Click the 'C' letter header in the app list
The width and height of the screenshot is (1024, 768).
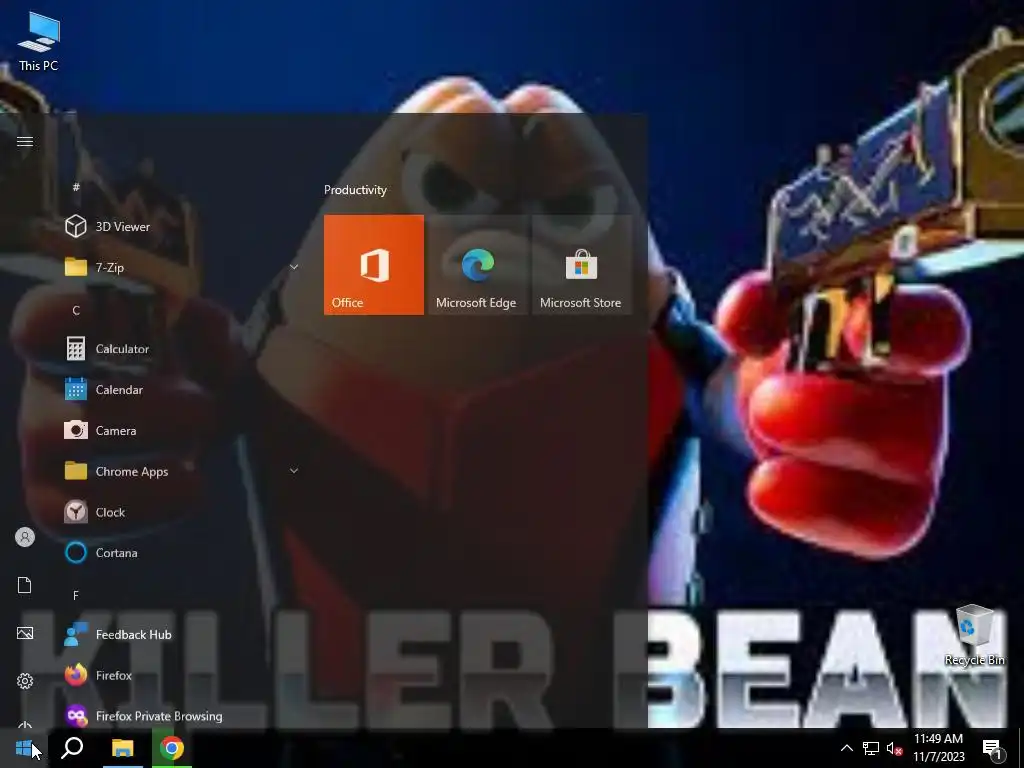76,310
